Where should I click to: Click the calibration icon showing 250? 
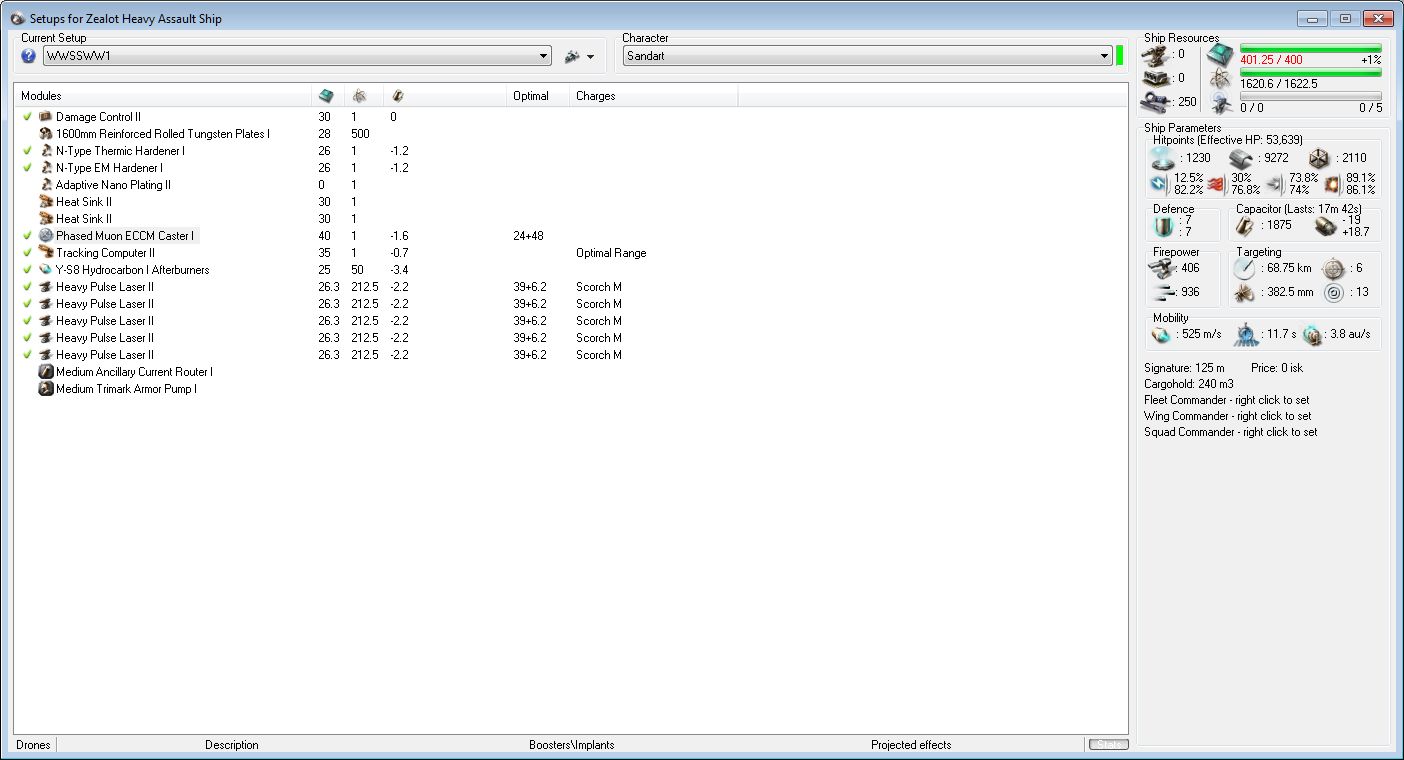1155,101
